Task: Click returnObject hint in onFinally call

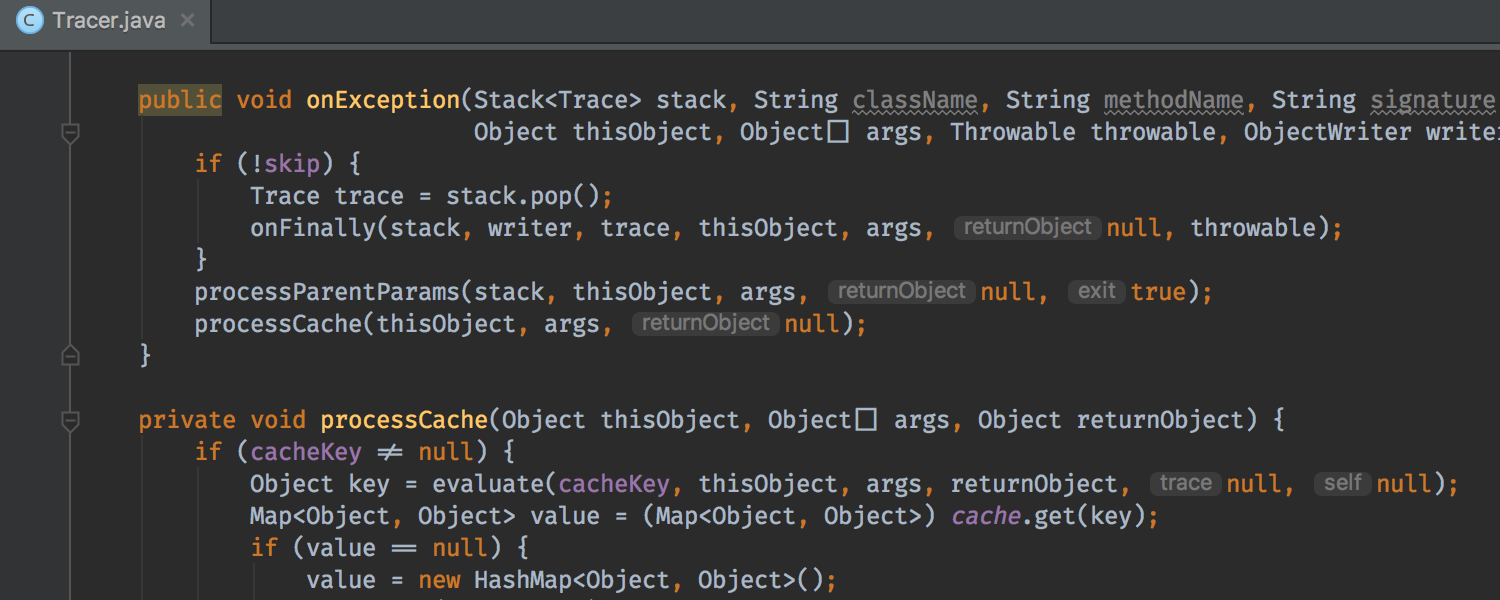Action: coord(1027,227)
